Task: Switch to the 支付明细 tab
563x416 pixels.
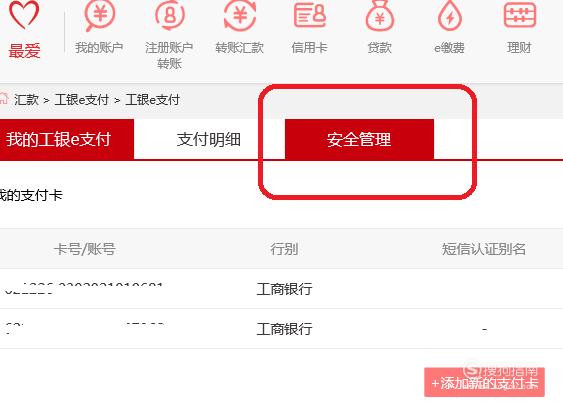Action: 209,139
